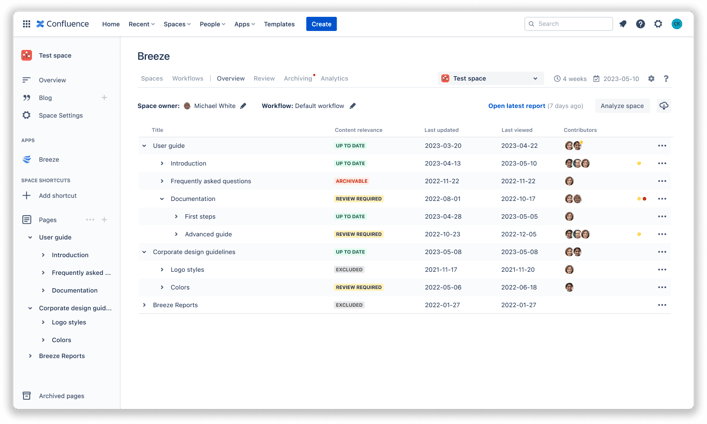Click the yellow status dot on Advanced guide row

[x=639, y=234]
